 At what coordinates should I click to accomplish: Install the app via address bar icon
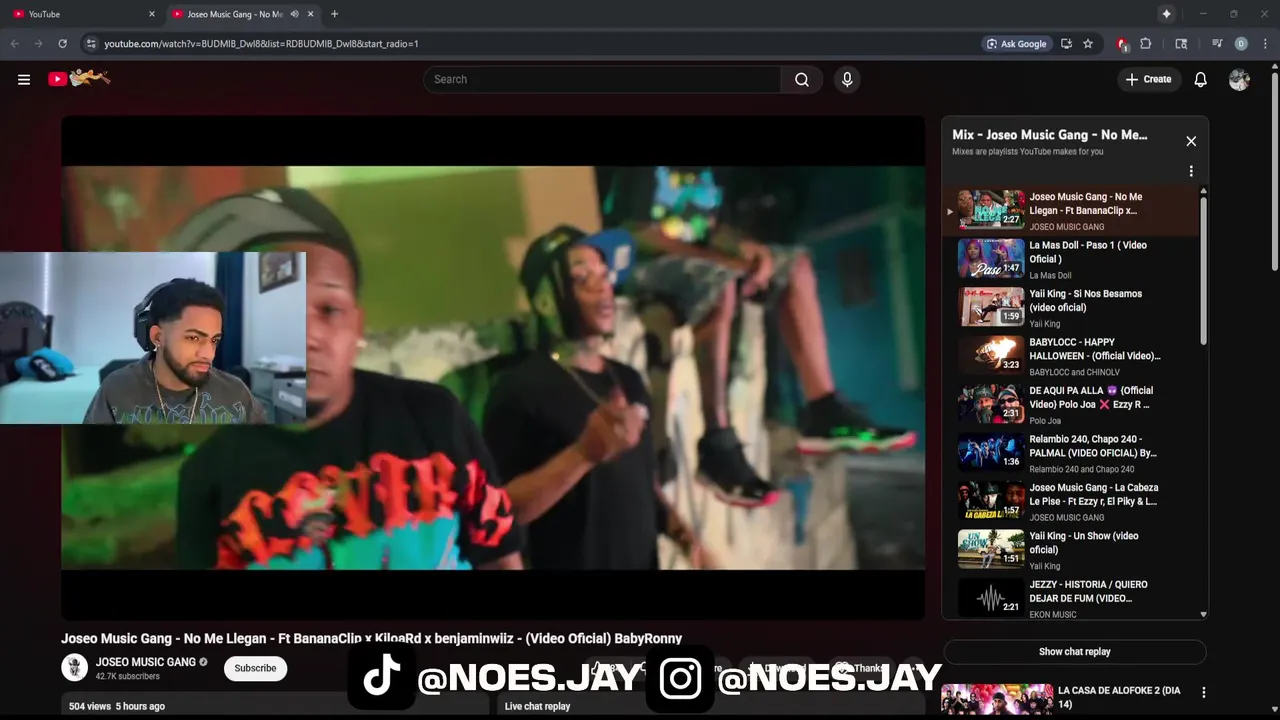click(x=1066, y=43)
